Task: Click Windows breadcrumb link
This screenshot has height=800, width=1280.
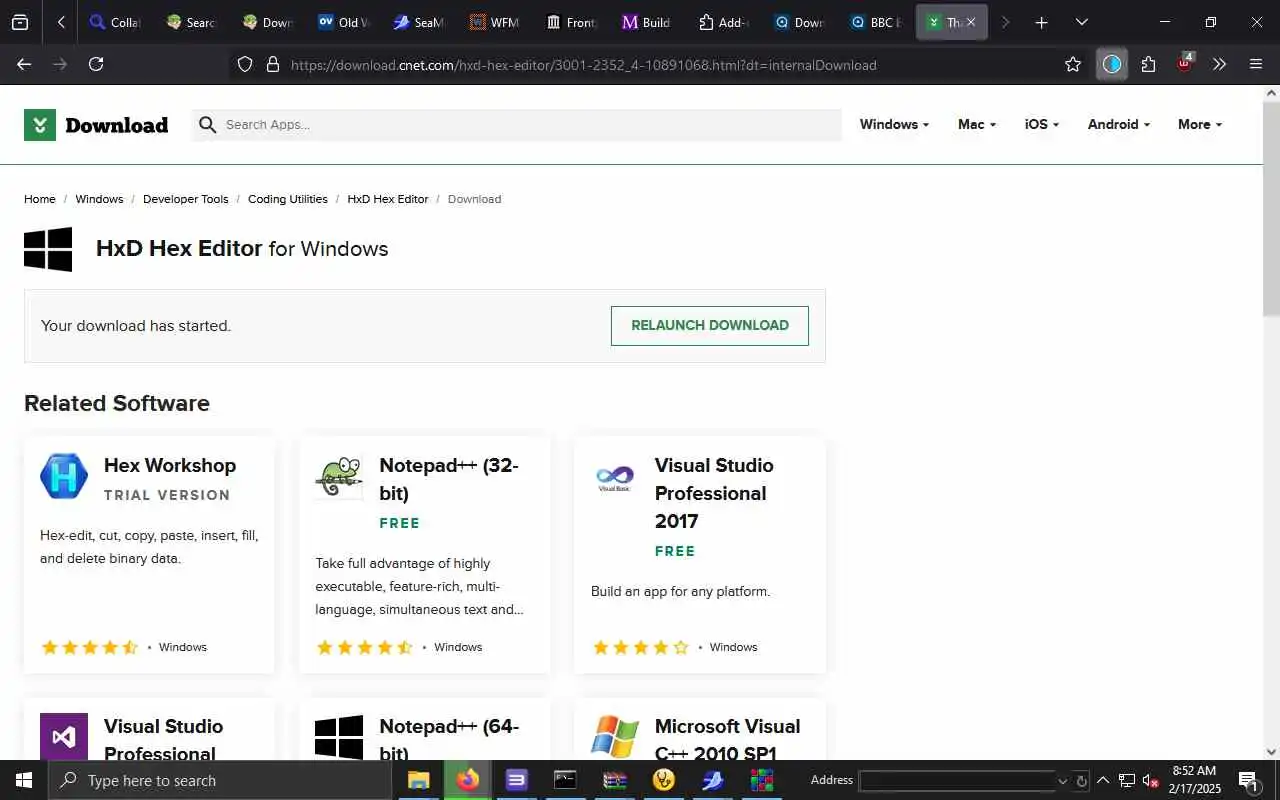Action: coord(99,199)
